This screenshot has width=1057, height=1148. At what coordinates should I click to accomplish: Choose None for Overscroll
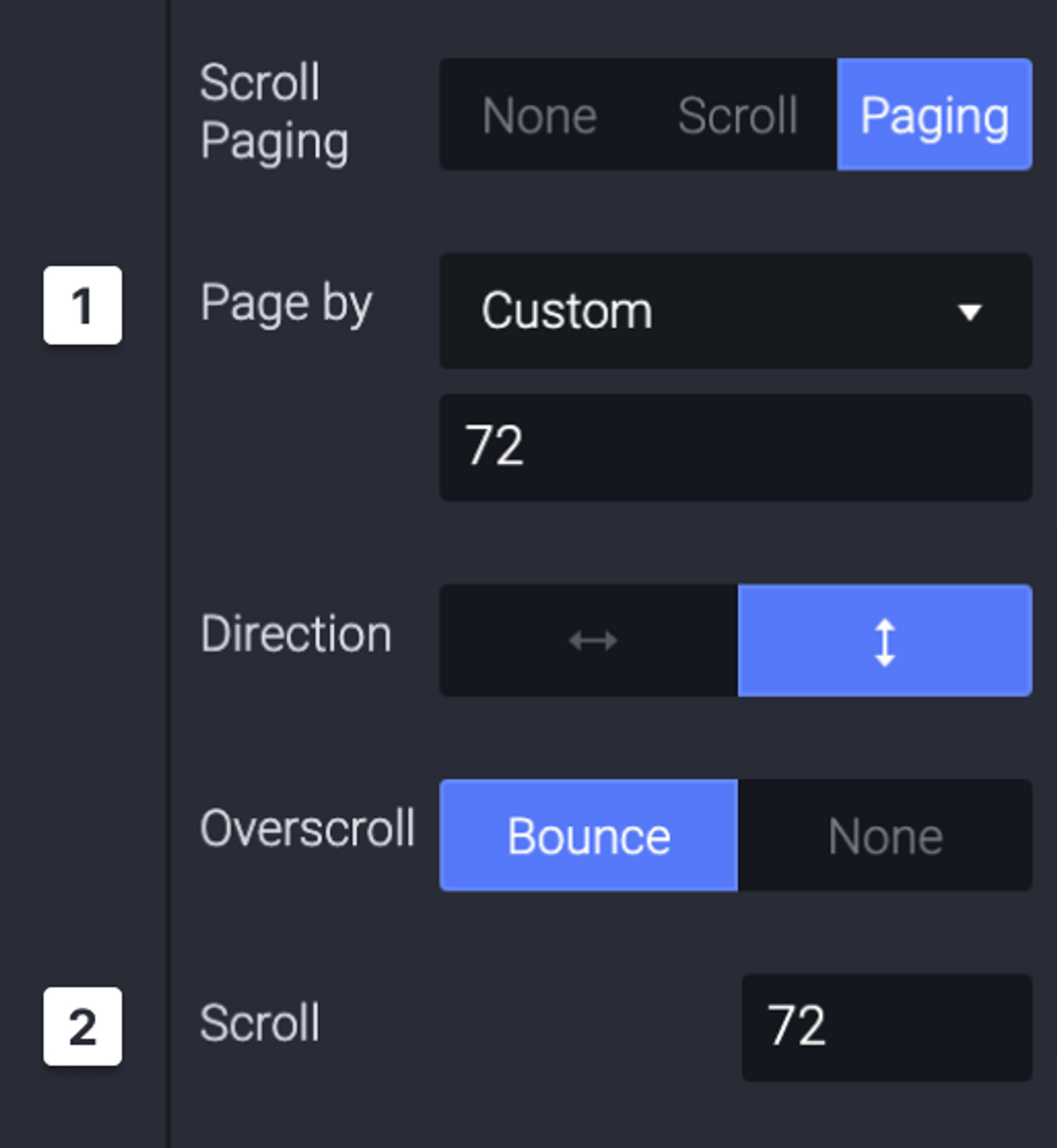coord(885,835)
